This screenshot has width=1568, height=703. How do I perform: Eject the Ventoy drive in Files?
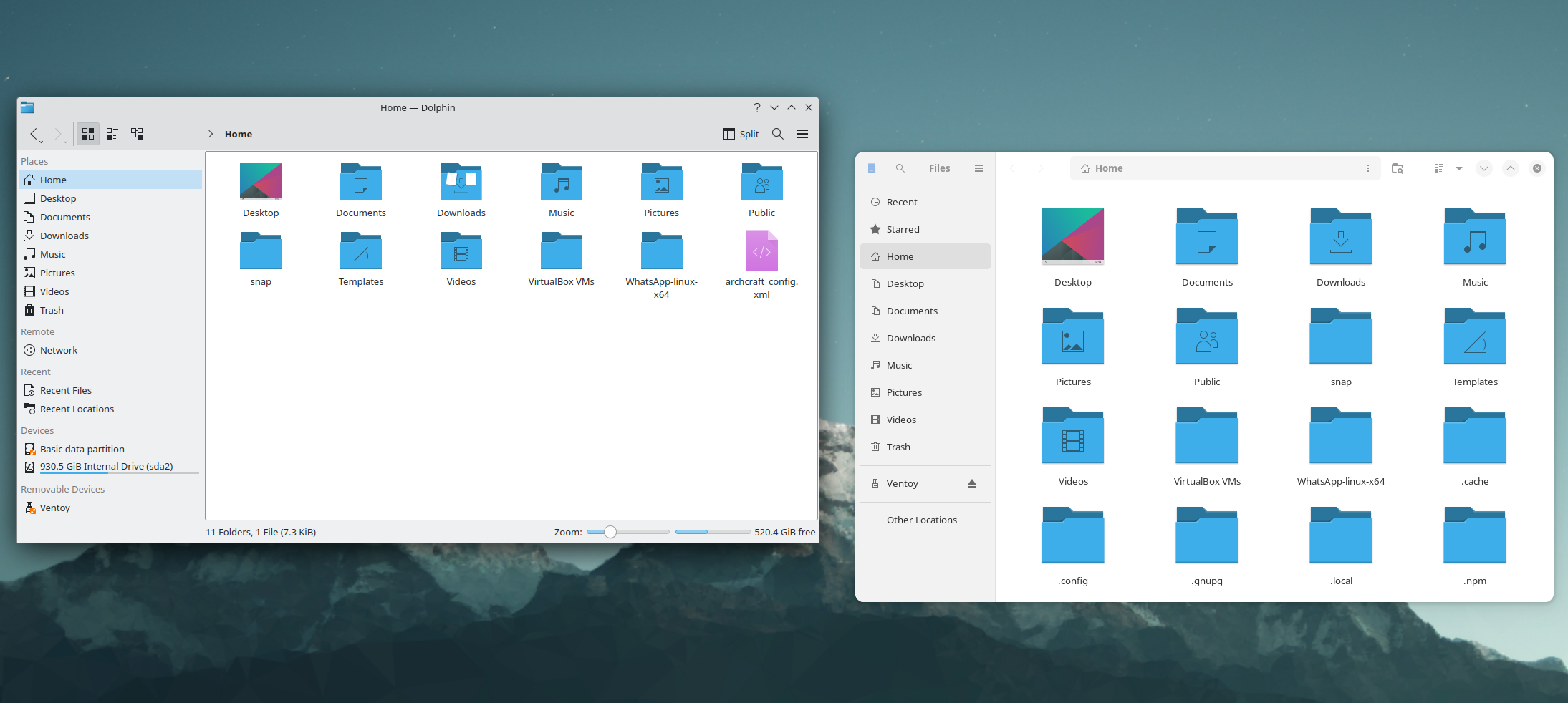pyautogui.click(x=971, y=484)
